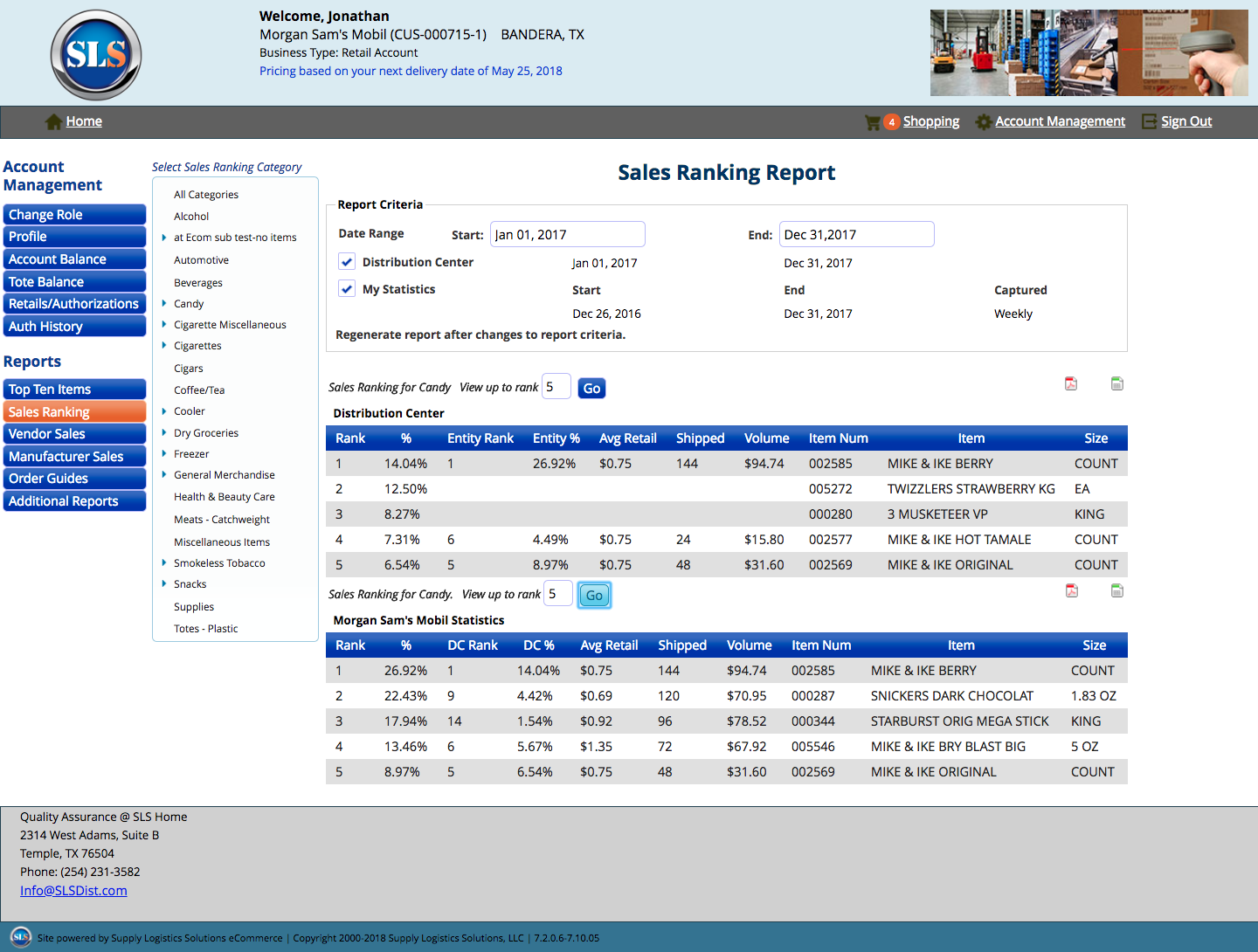The width and height of the screenshot is (1258, 952).
Task: Uncheck the My Statistics checkbox
Action: point(347,289)
